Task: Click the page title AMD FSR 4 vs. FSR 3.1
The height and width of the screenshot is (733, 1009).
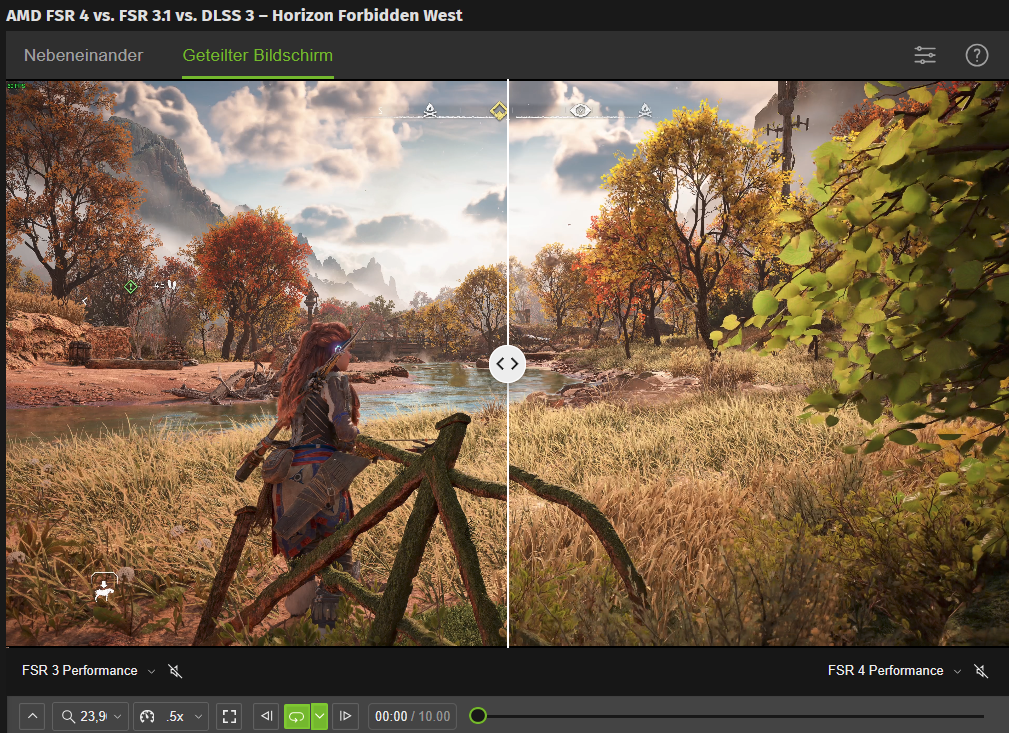Action: coord(234,15)
